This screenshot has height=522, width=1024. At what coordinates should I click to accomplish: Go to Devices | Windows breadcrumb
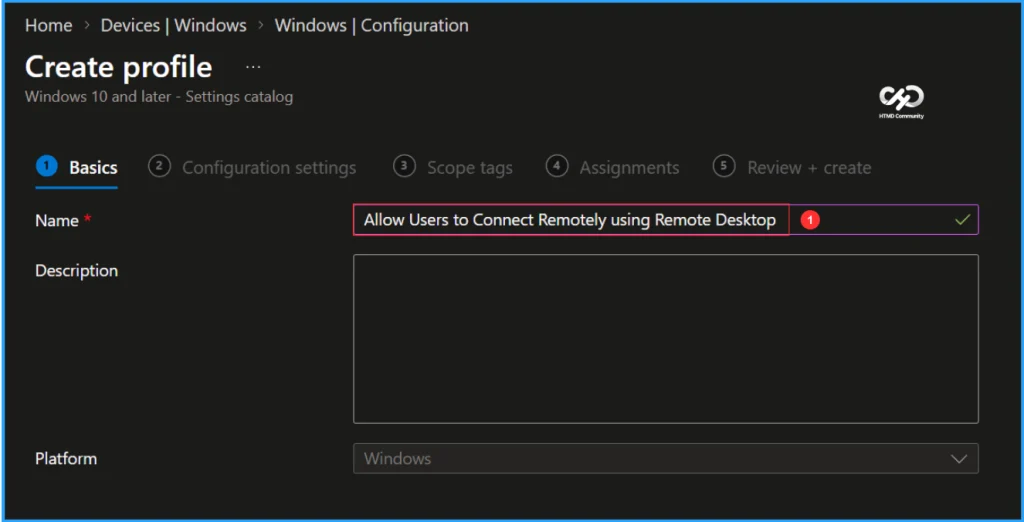174,25
